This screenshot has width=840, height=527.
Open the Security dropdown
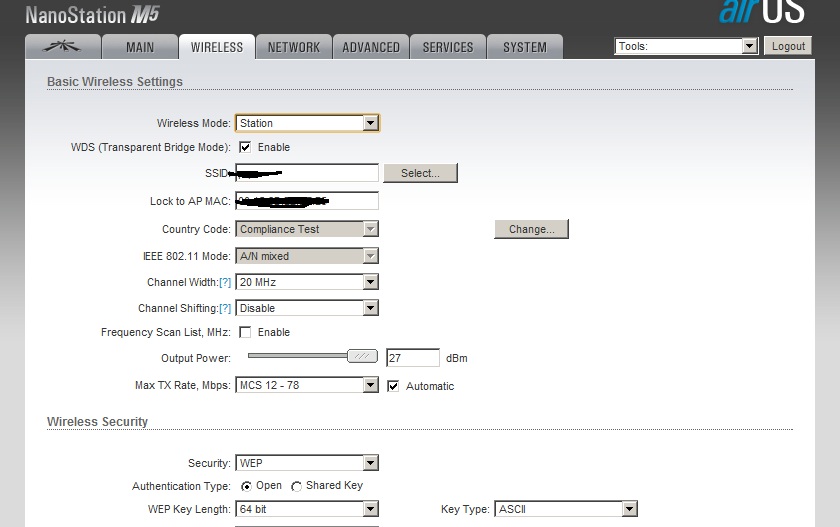coord(307,463)
